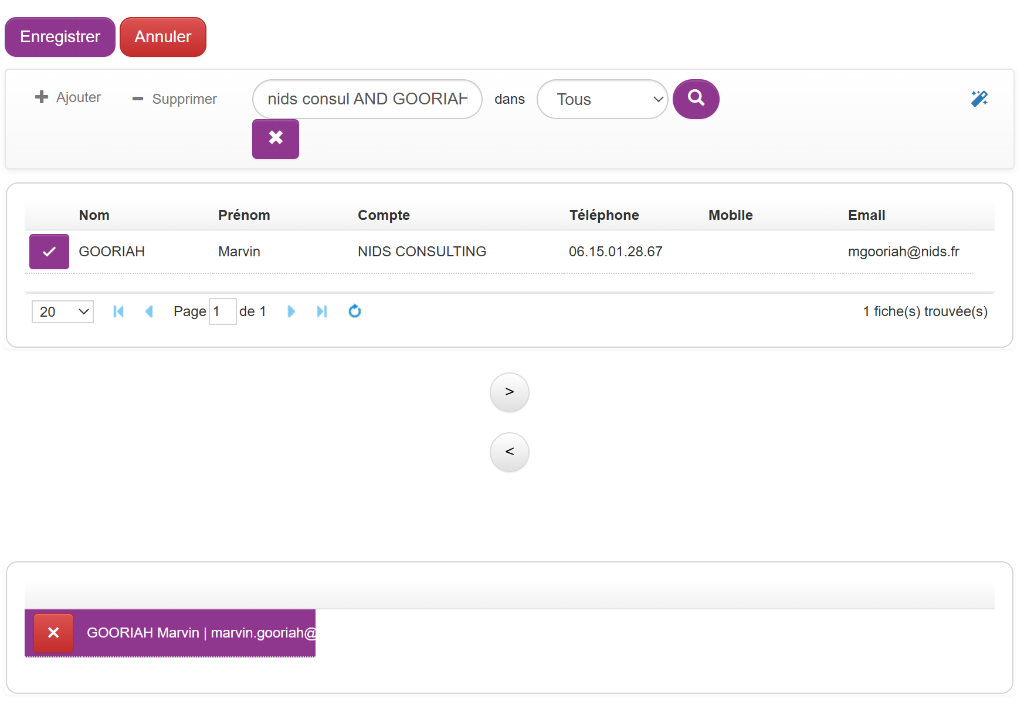Click the magnifying glass search button
This screenshot has height=709, width=1024.
click(x=696, y=99)
